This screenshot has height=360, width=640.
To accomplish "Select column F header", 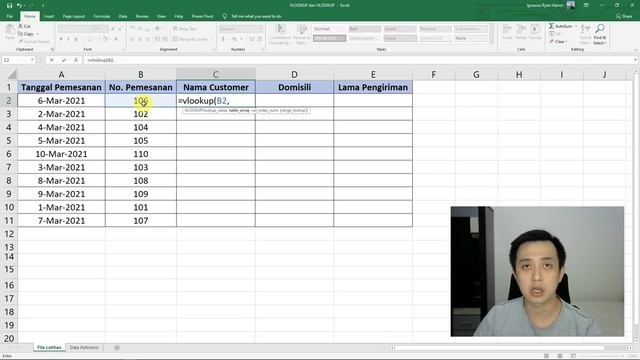I will [x=433, y=74].
